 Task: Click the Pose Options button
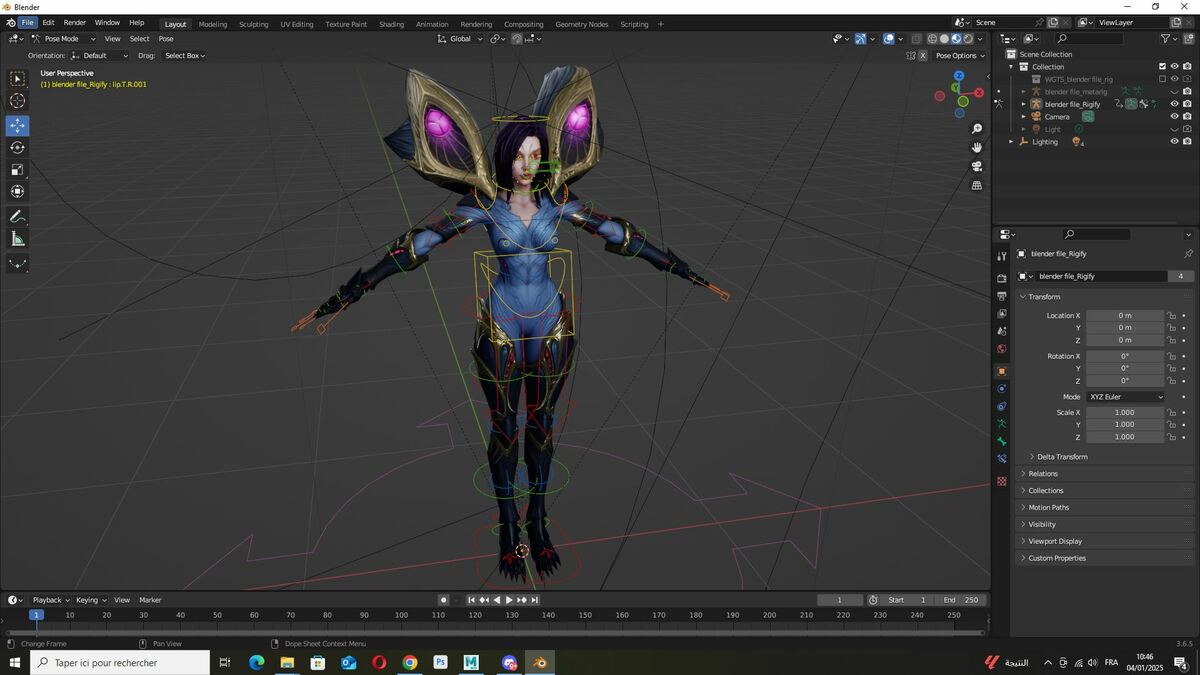[x=961, y=55]
